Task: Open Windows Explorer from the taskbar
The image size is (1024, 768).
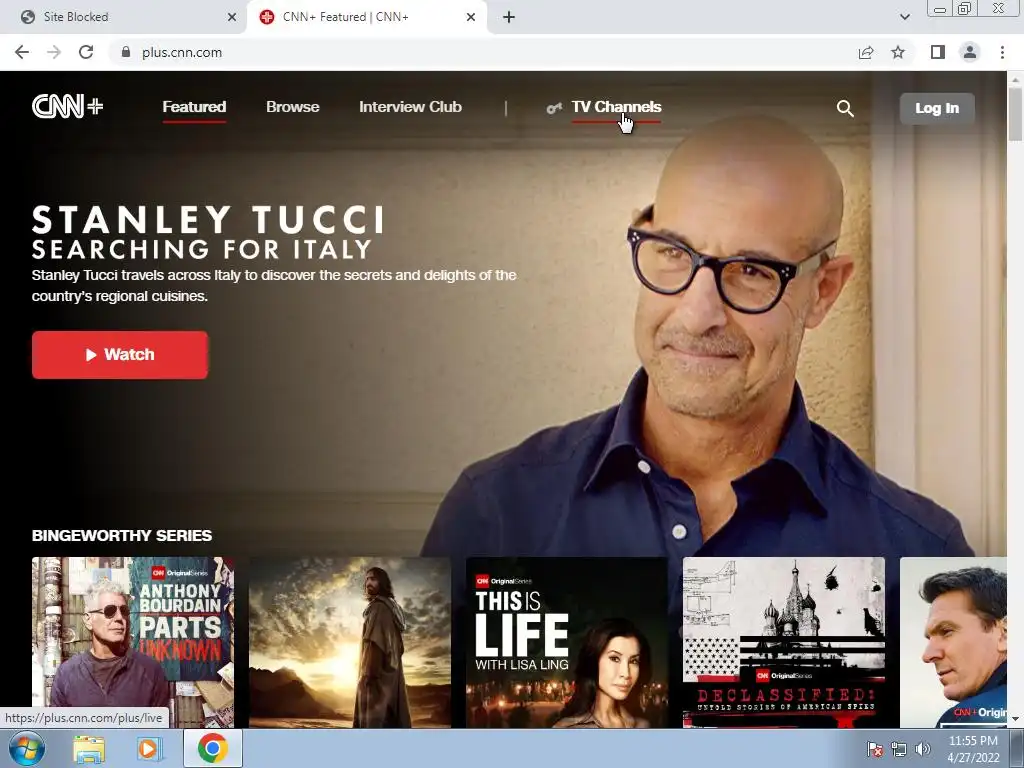Action: (x=89, y=749)
